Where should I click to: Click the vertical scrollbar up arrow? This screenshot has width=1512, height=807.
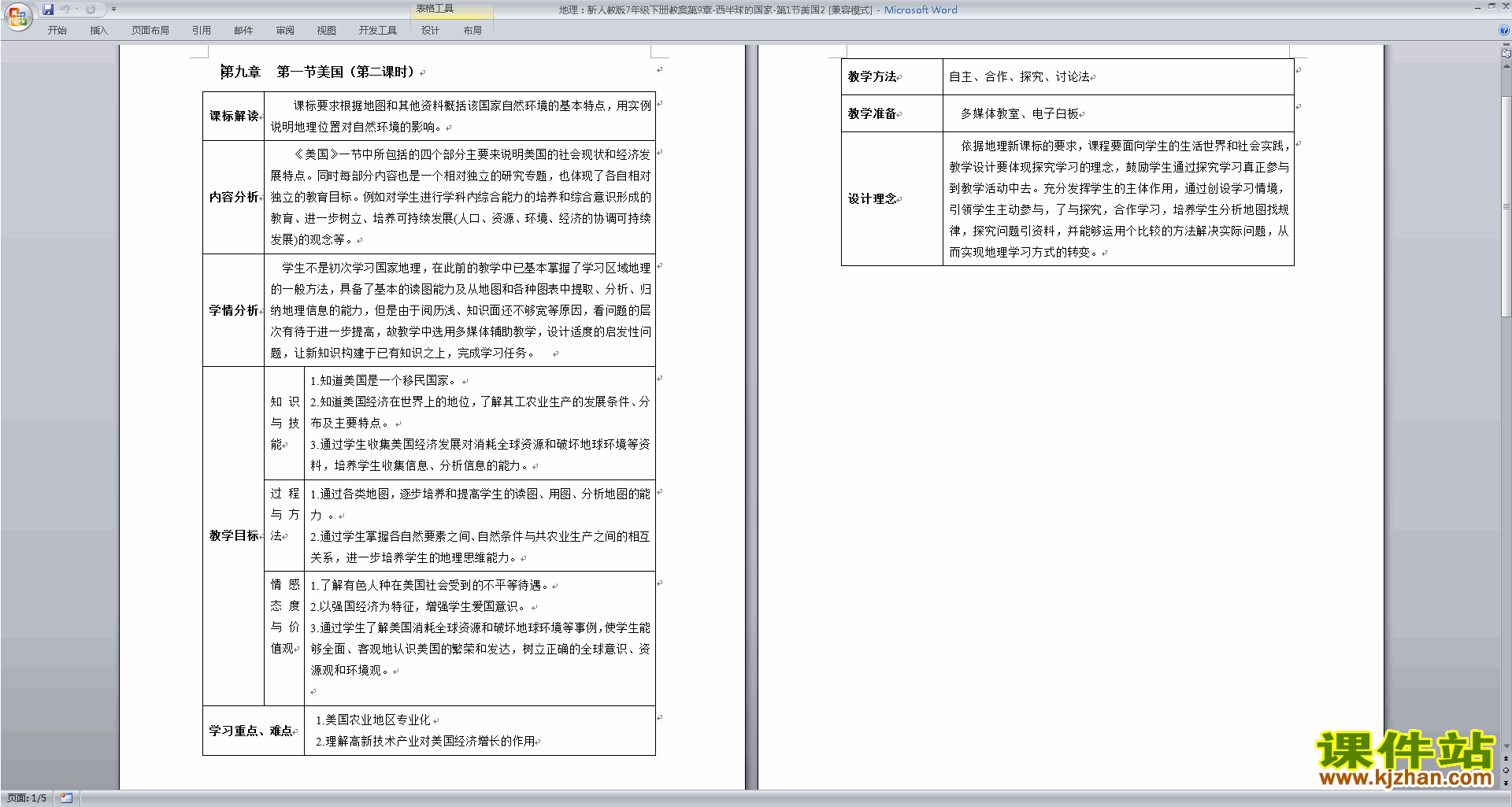(1506, 66)
